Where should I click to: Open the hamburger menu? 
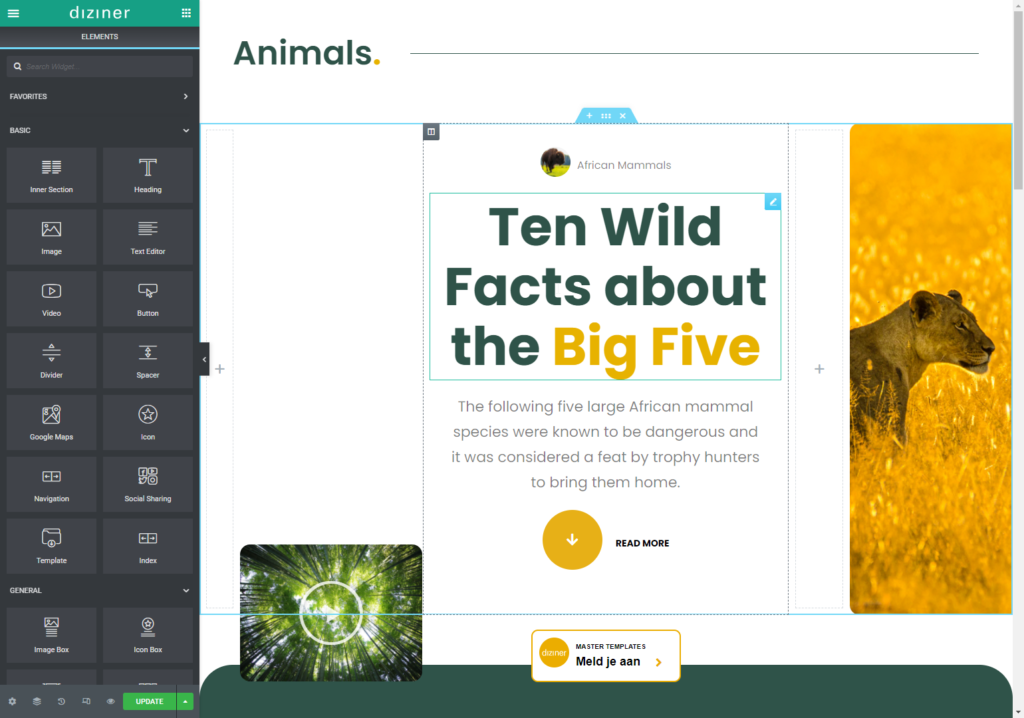point(13,13)
